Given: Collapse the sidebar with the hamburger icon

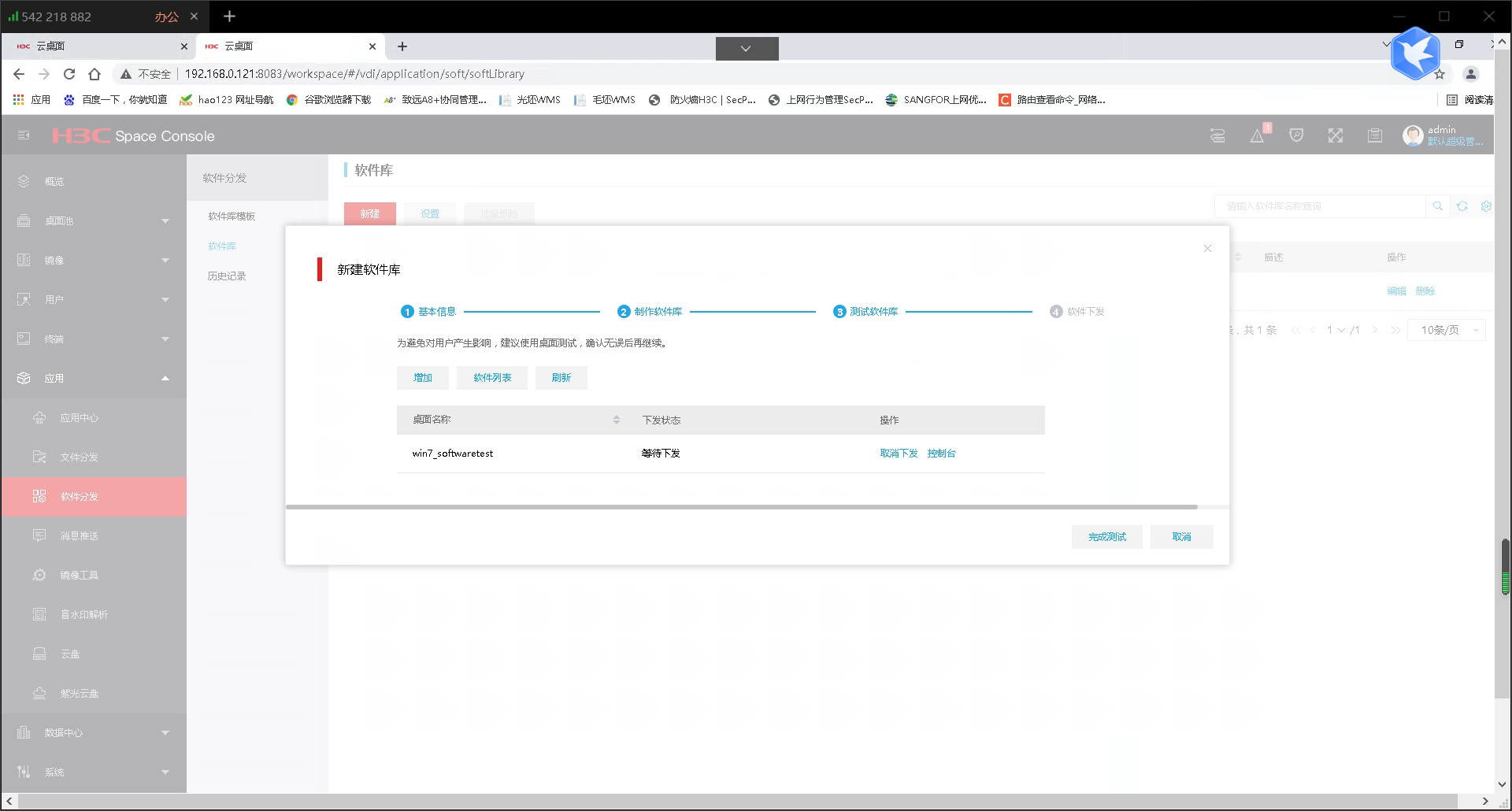Looking at the screenshot, I should click(x=24, y=135).
